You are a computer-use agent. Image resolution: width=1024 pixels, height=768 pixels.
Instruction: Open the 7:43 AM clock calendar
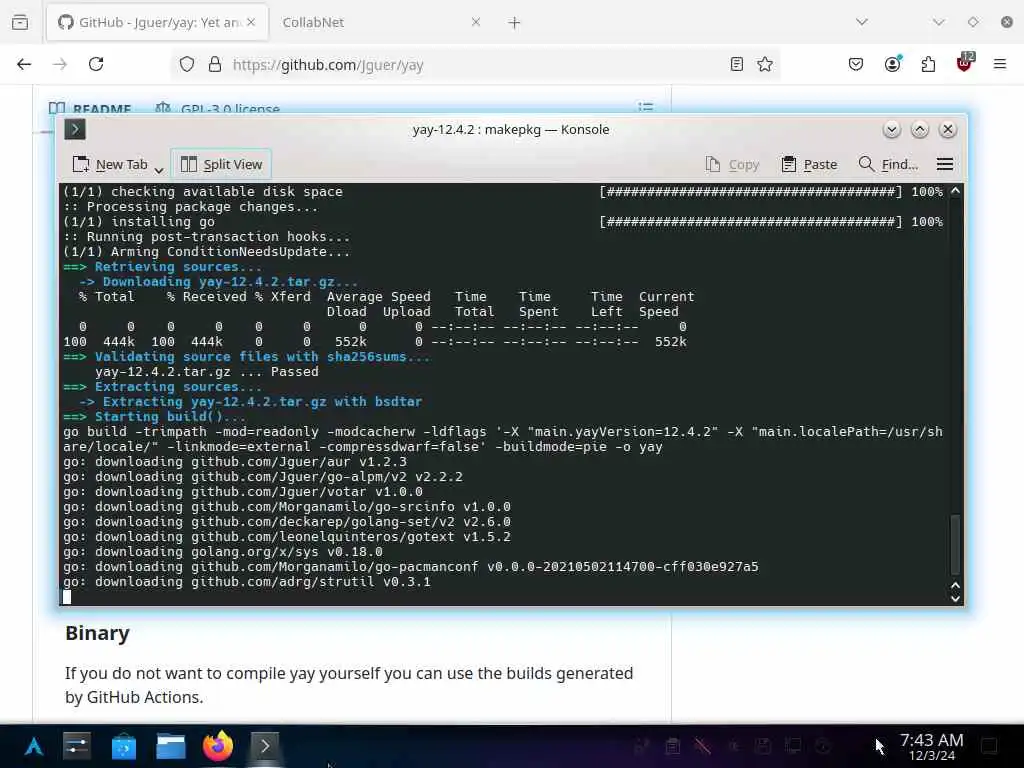coord(931,746)
